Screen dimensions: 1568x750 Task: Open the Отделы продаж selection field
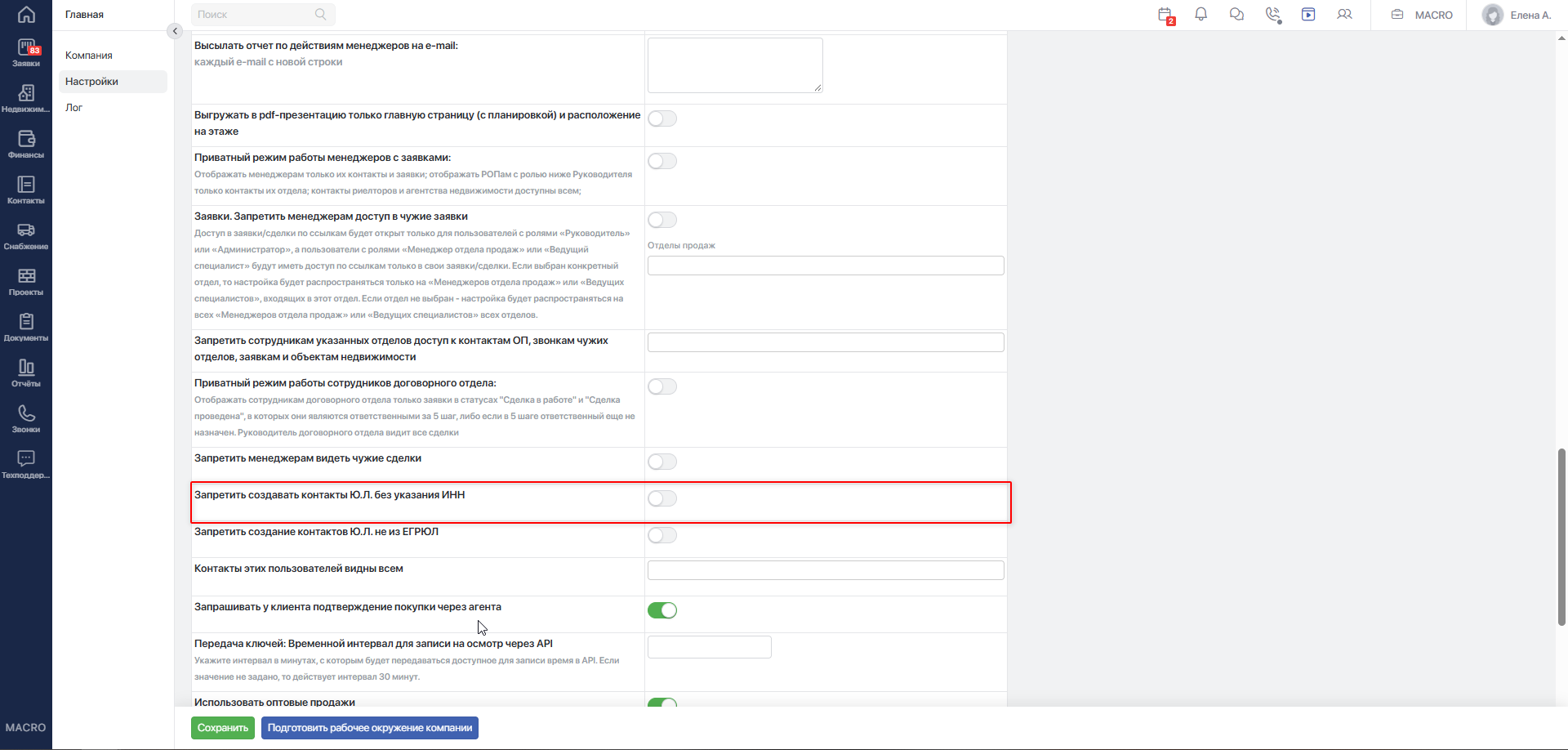826,266
